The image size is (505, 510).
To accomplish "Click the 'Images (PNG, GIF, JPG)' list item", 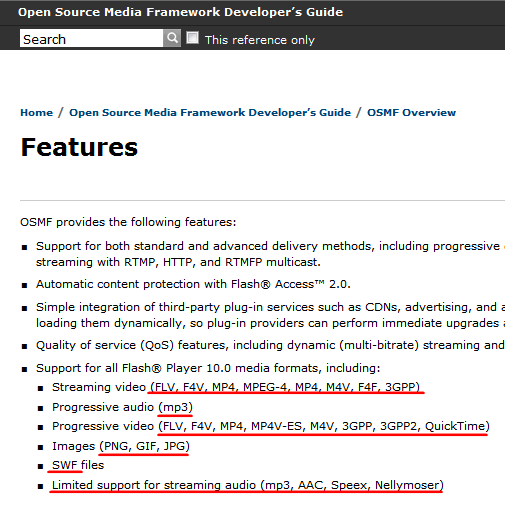I will tap(121, 446).
